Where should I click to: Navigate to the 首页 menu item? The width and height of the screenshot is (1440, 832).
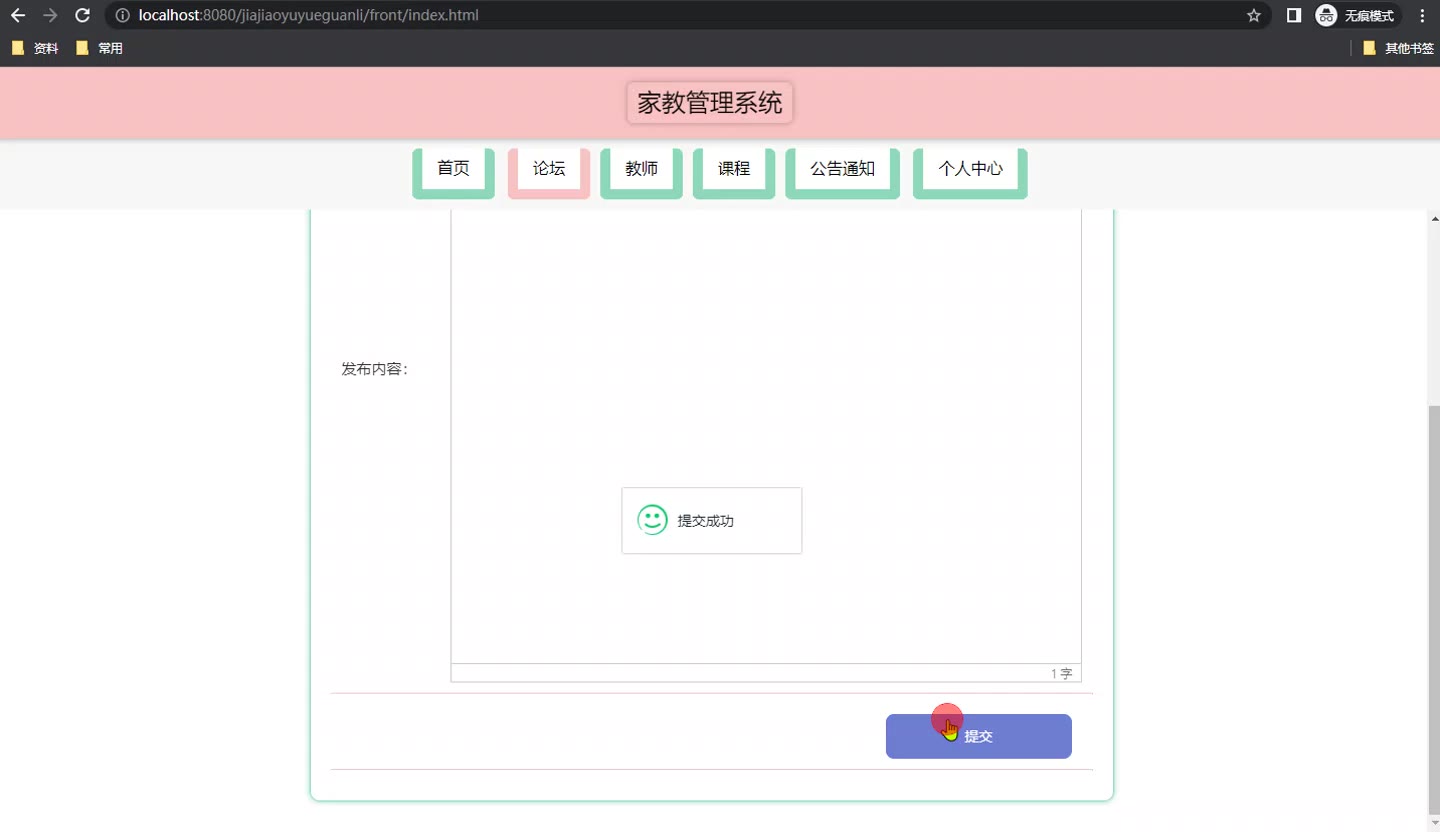pyautogui.click(x=453, y=169)
